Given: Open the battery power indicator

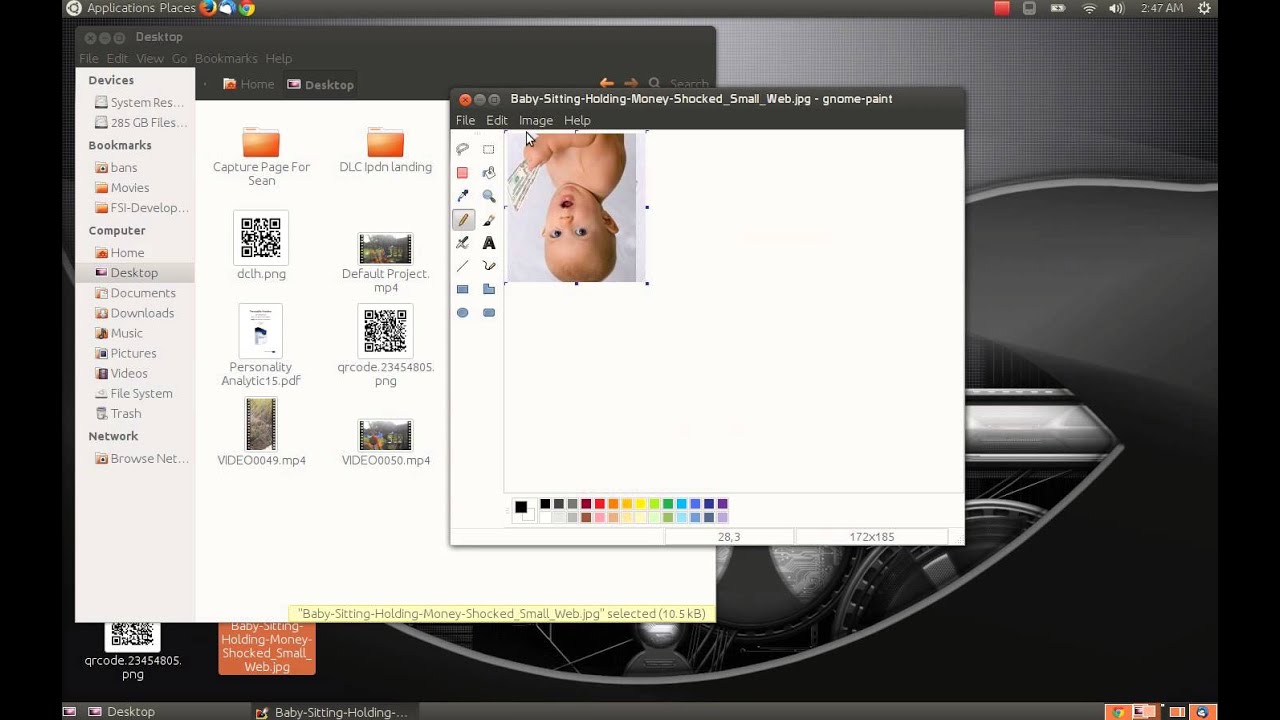Looking at the screenshot, I should point(1058,8).
